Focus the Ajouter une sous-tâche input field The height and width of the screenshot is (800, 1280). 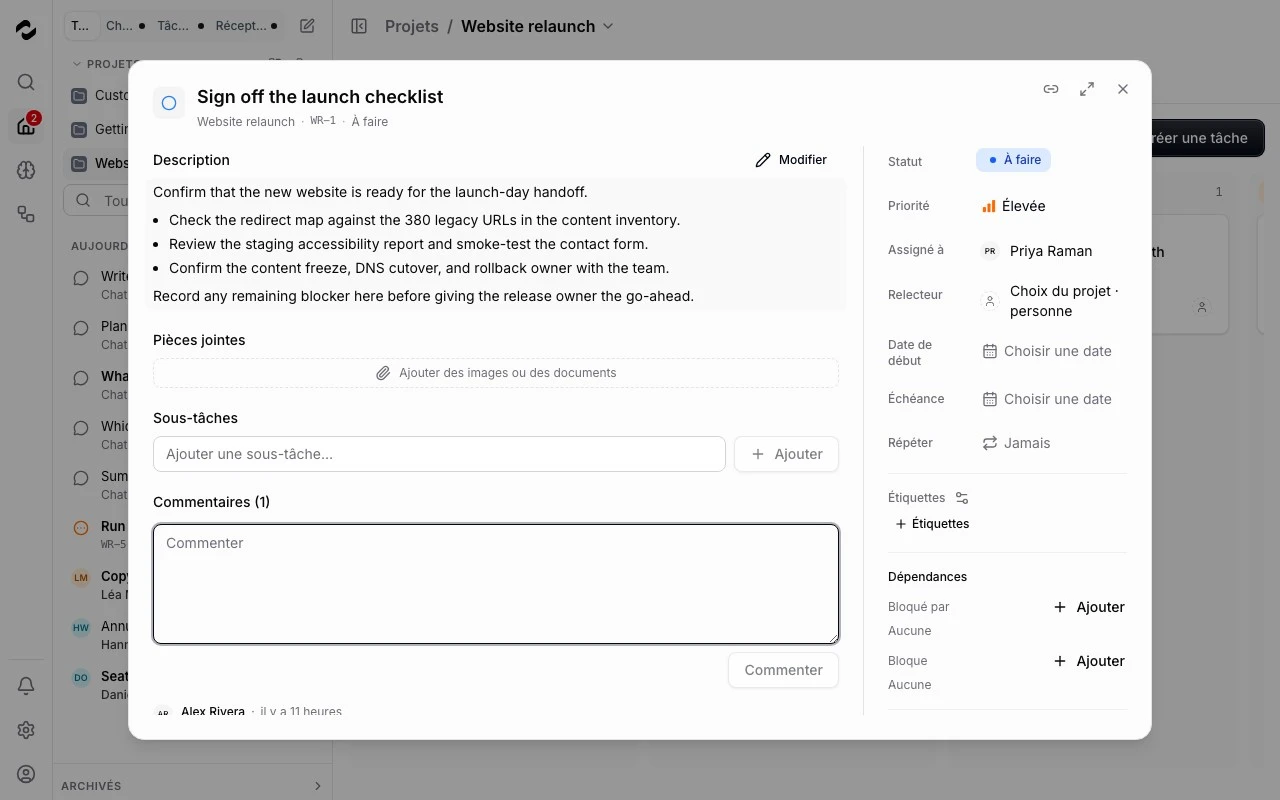point(439,454)
